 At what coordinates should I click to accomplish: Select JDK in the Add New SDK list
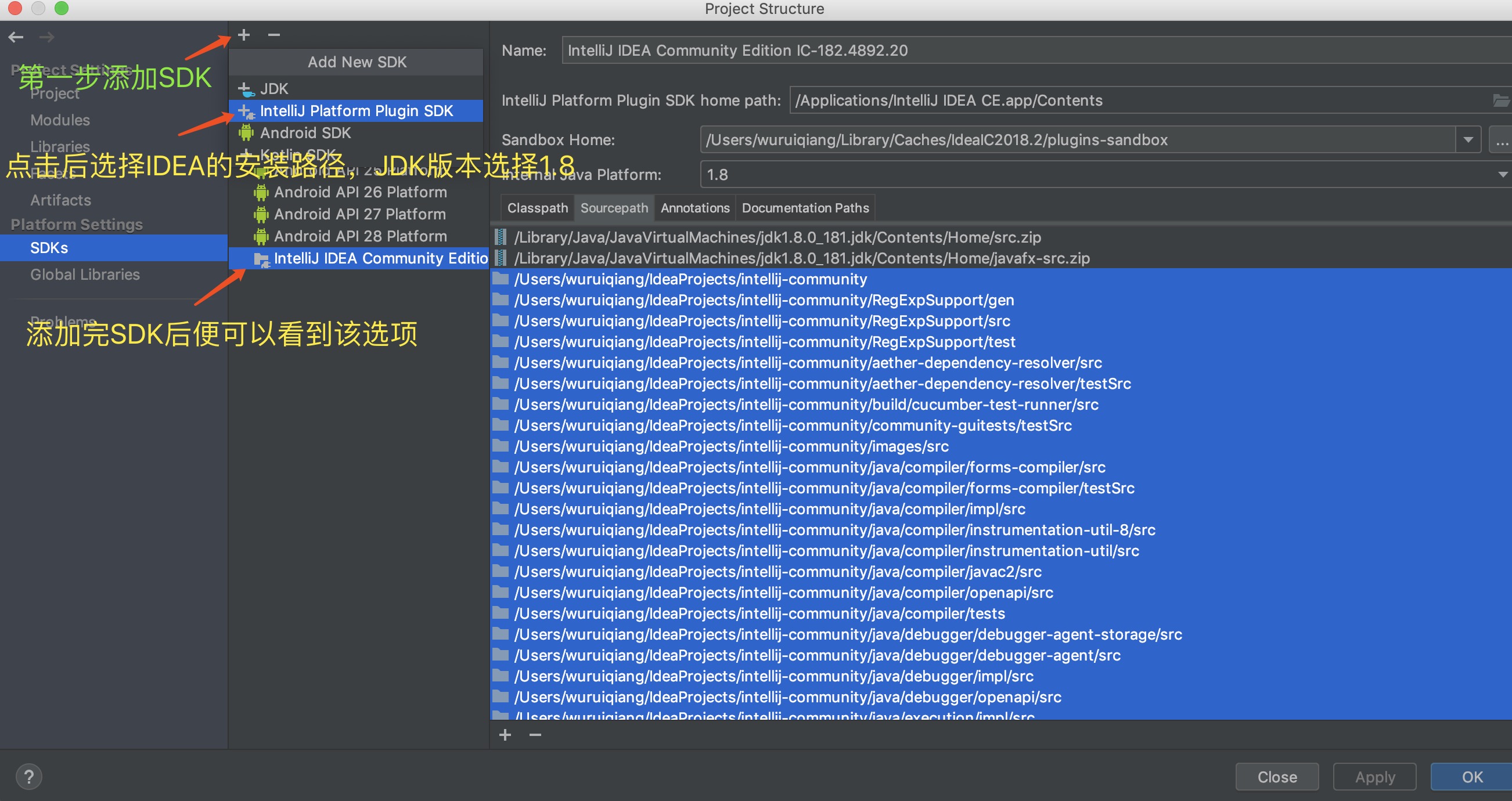274,88
